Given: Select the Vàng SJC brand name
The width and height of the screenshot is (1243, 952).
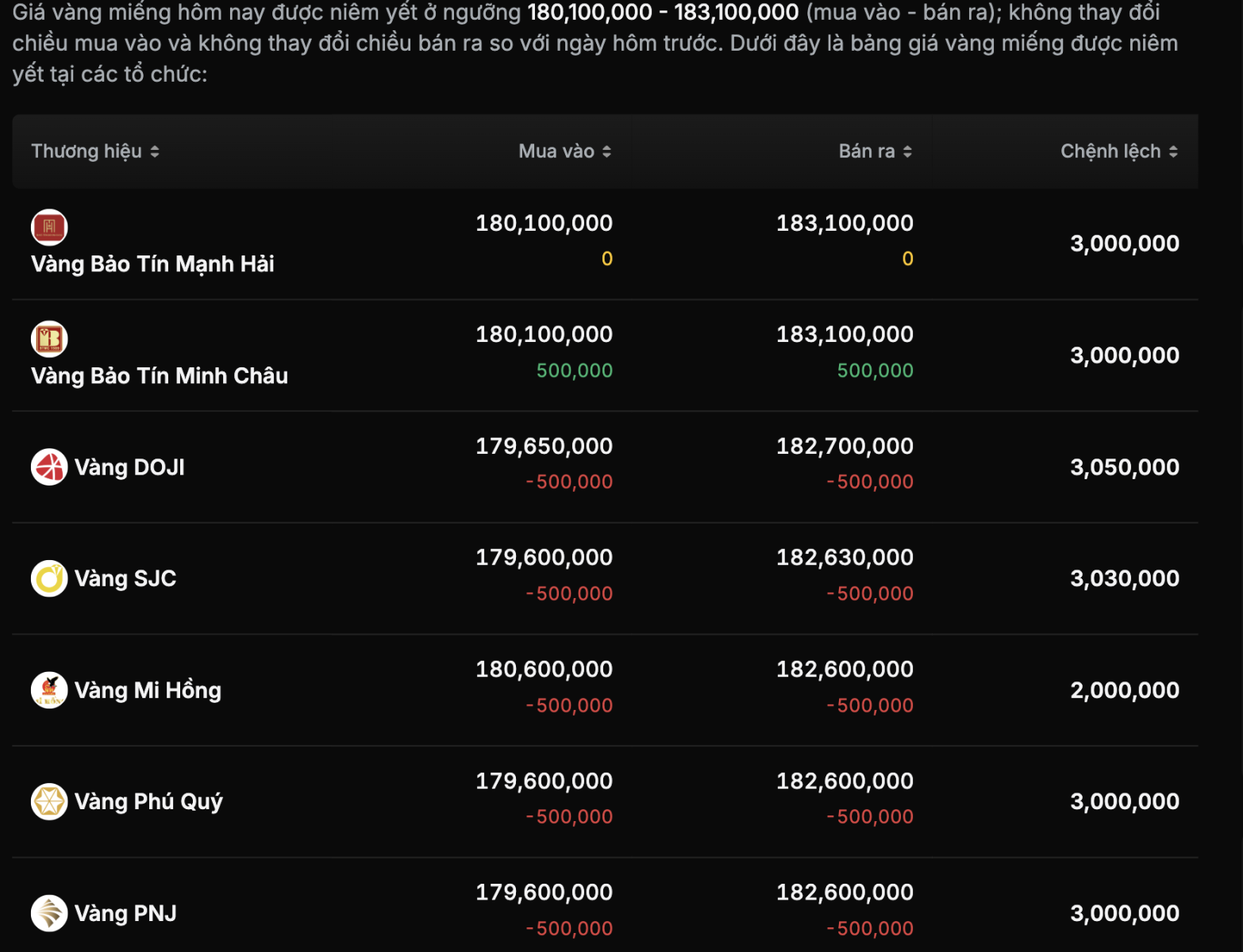Looking at the screenshot, I should coord(125,578).
